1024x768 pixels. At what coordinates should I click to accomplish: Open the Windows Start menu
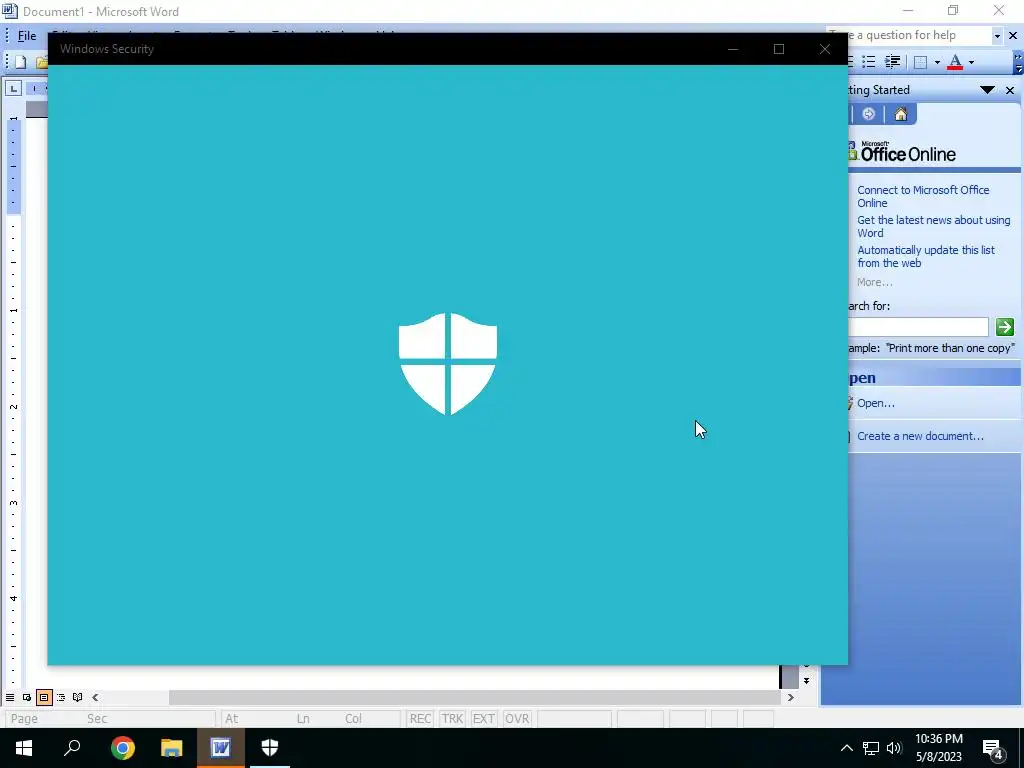tap(24, 748)
